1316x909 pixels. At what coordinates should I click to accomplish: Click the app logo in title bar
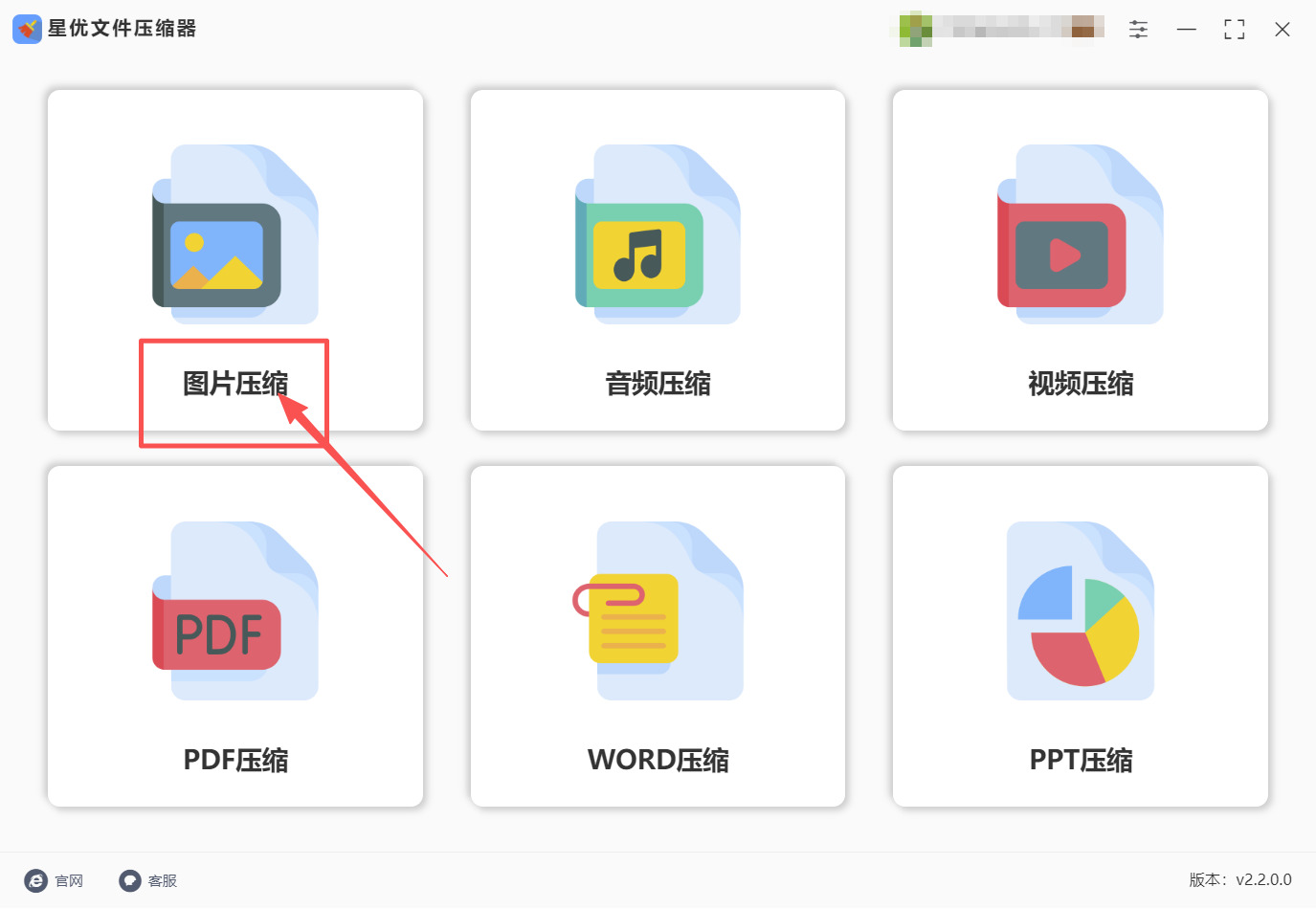(27, 29)
